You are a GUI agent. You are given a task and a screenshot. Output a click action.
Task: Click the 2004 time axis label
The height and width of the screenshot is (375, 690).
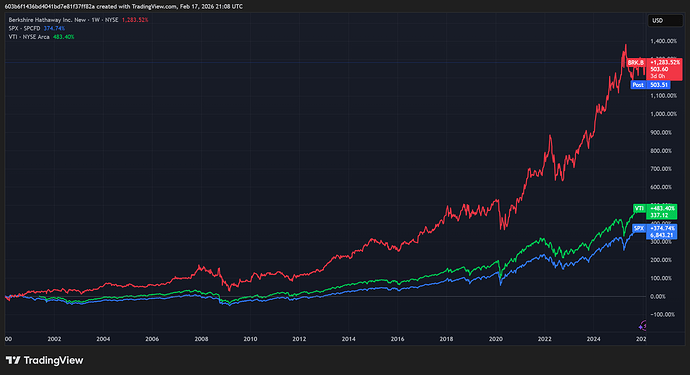[103, 339]
